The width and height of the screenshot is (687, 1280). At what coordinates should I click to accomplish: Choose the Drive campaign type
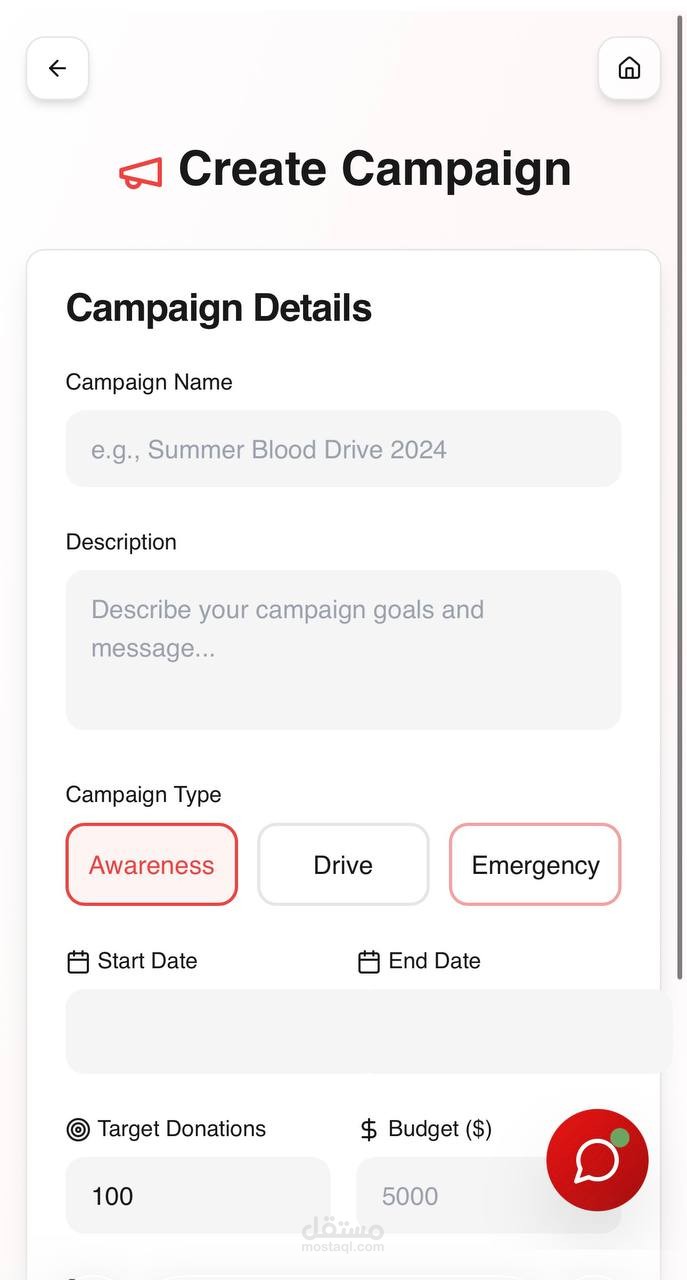click(343, 865)
